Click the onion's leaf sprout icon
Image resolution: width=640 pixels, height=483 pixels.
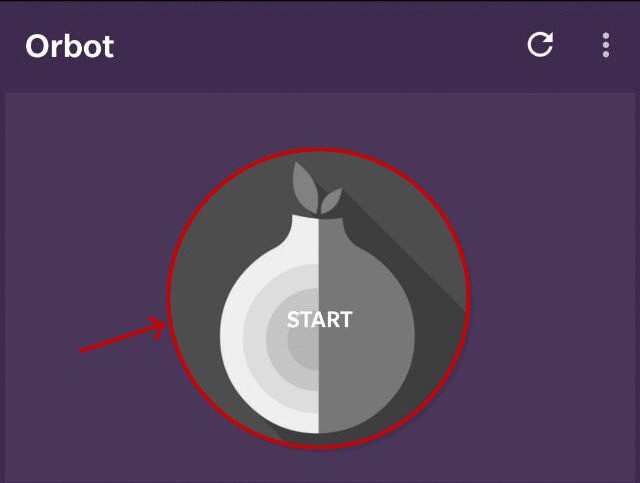[316, 188]
